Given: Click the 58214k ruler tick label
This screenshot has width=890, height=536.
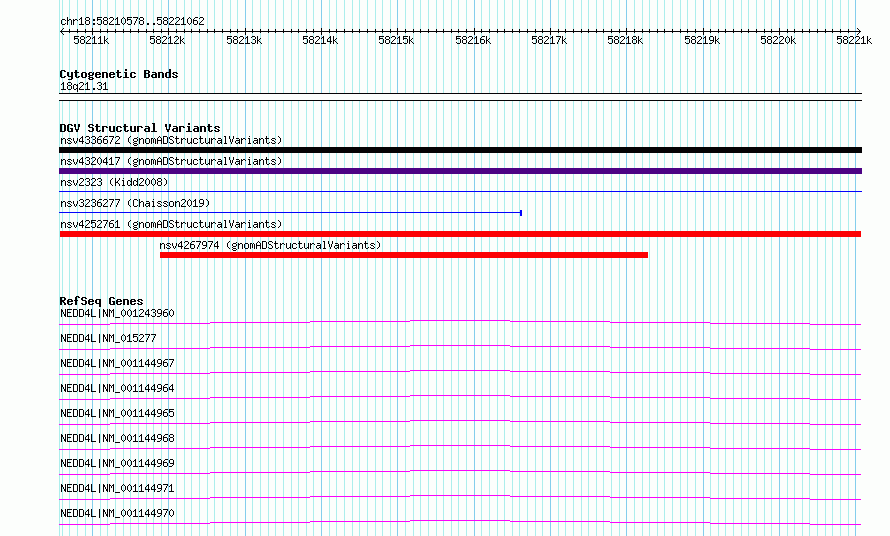Looking at the screenshot, I should point(320,40).
